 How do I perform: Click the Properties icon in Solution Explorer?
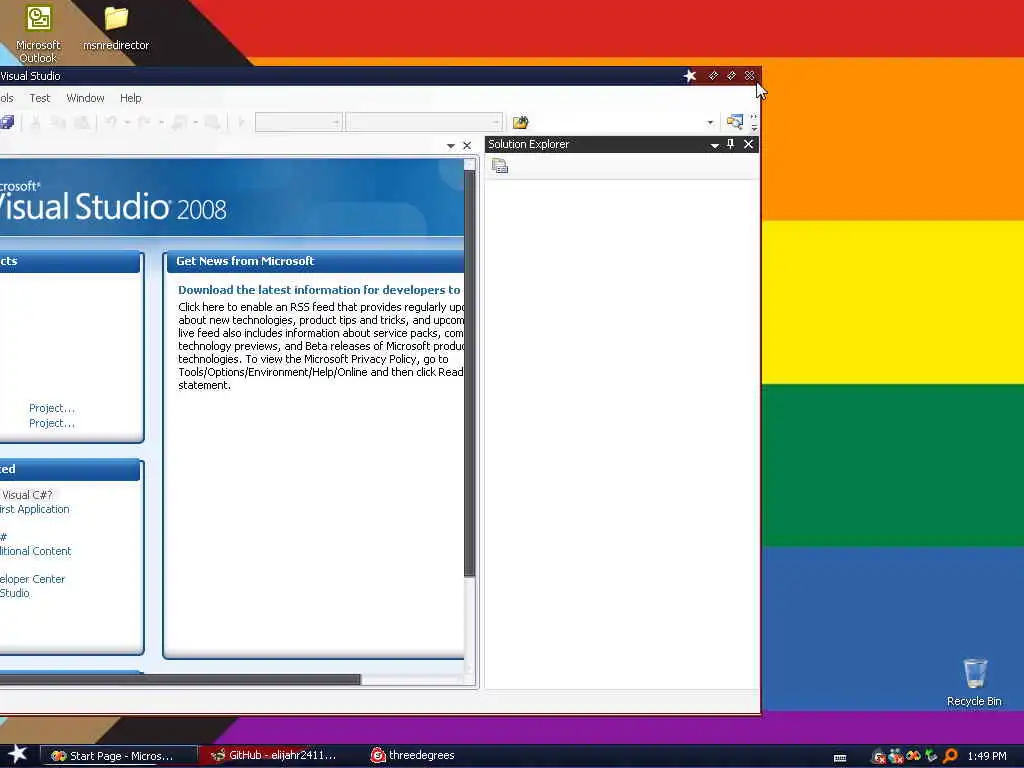pyautogui.click(x=500, y=167)
